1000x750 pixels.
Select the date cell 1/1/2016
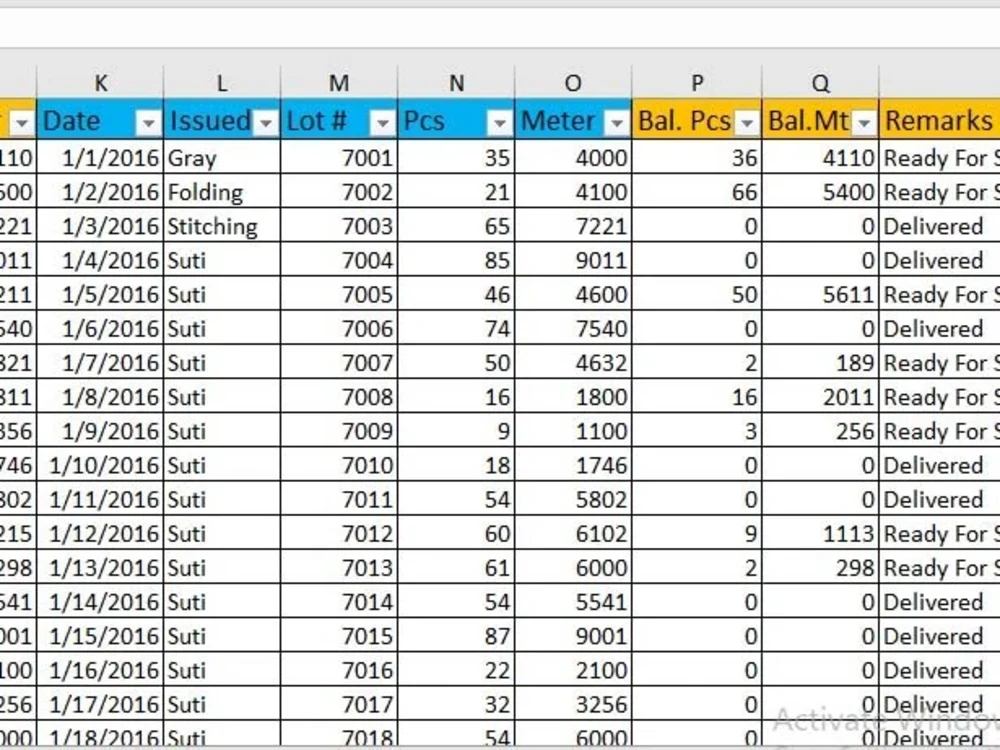coord(100,157)
